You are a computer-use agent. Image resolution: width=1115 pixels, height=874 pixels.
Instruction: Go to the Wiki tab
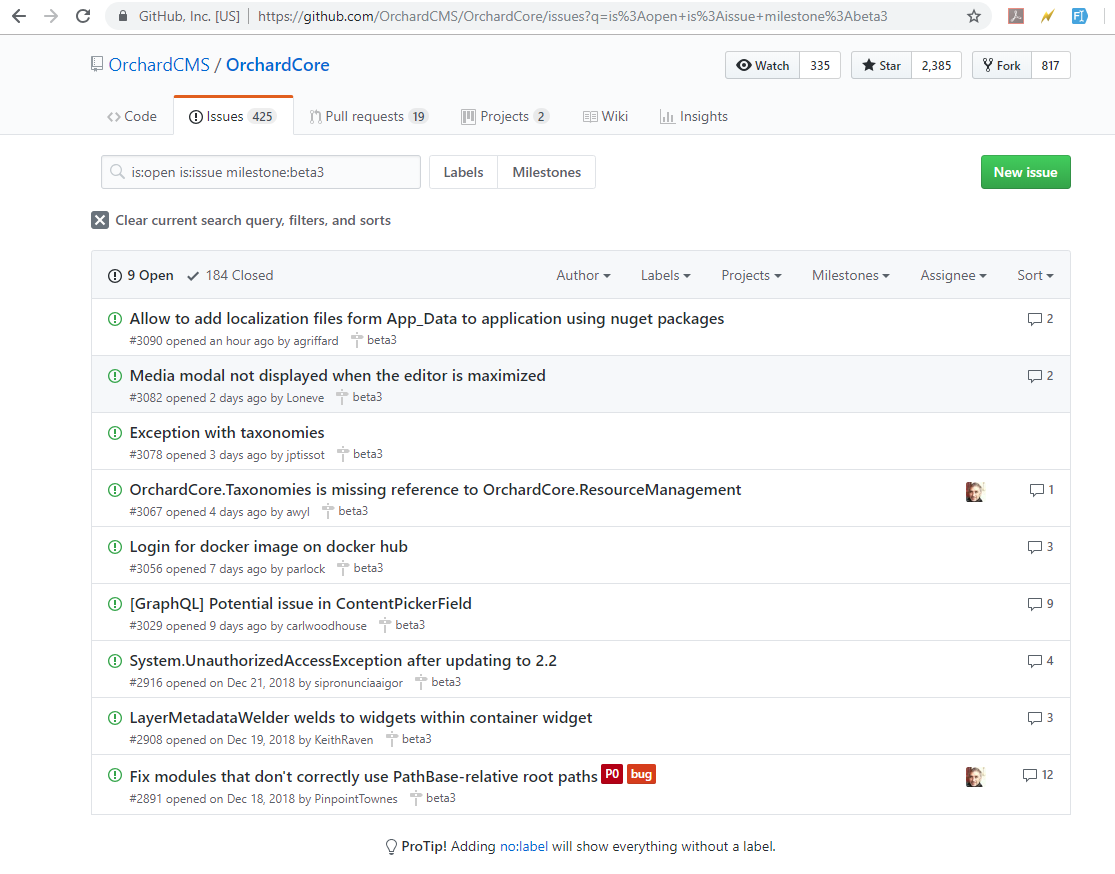tap(605, 117)
